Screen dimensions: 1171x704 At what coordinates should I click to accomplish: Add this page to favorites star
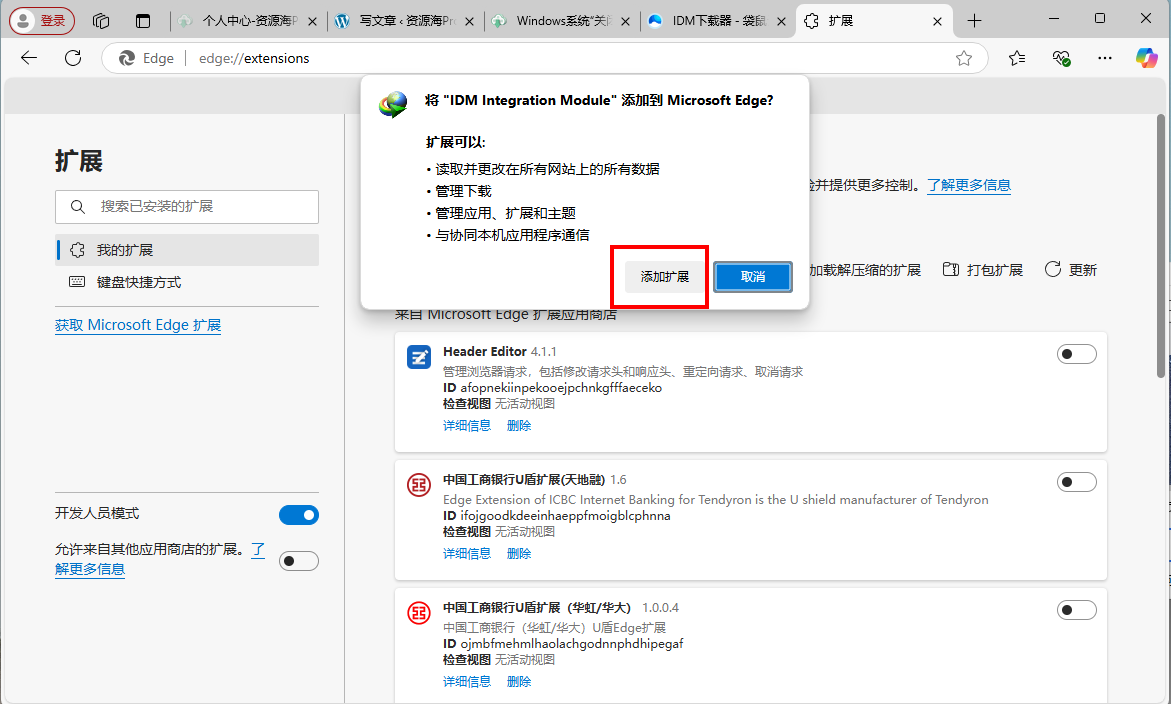click(964, 58)
